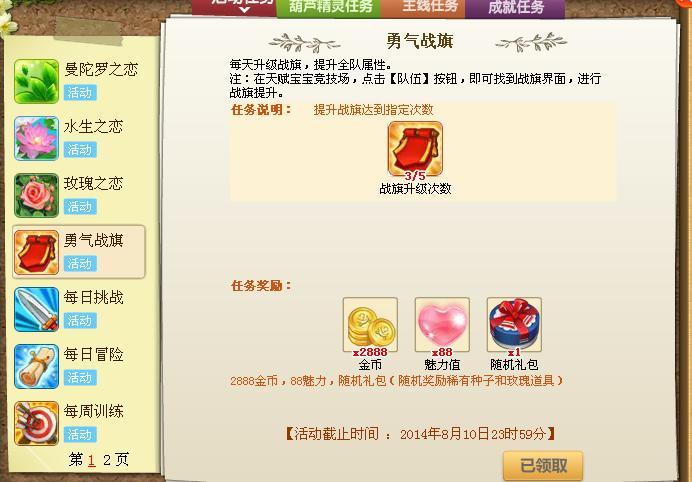Select the 曼陀罗之恋 green leaf icon

point(36,82)
